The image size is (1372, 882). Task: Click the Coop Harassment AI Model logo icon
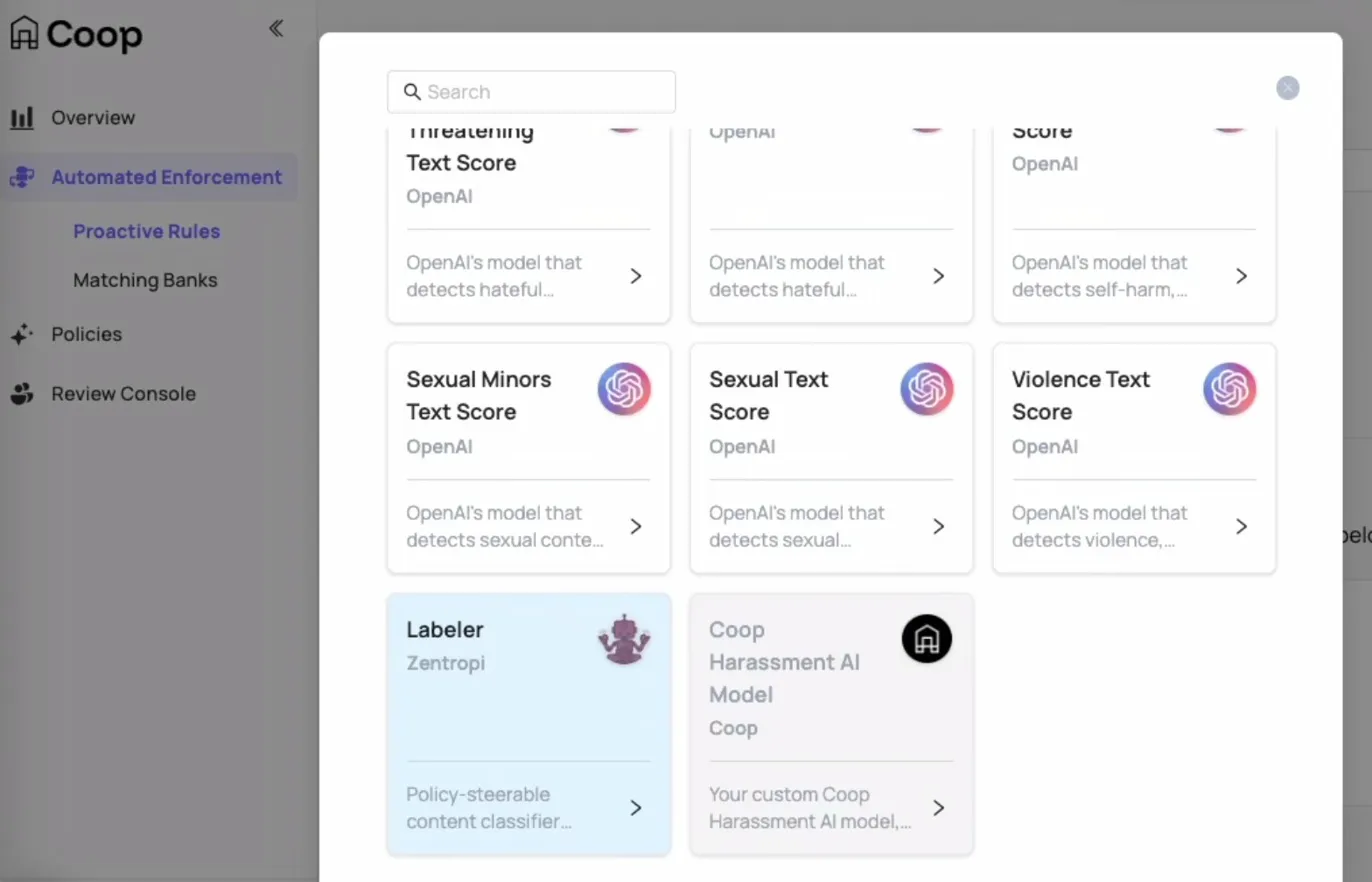click(x=927, y=639)
